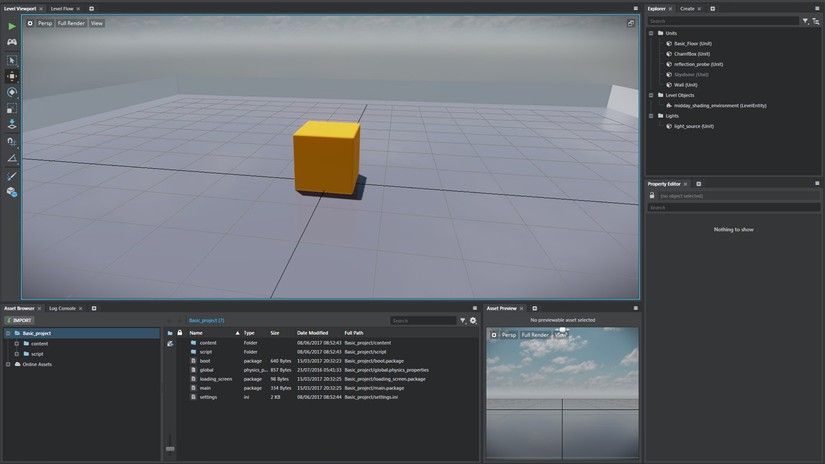Click the Basic_project (7) breadcrumb link
825x464 pixels.
coord(206,320)
